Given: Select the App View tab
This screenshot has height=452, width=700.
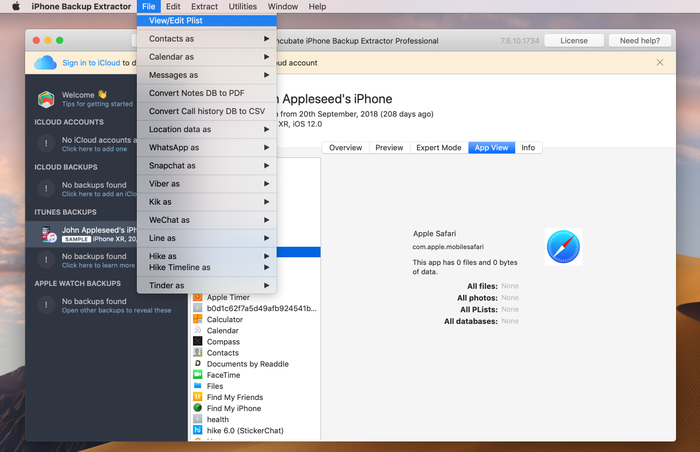Looking at the screenshot, I should [x=492, y=147].
